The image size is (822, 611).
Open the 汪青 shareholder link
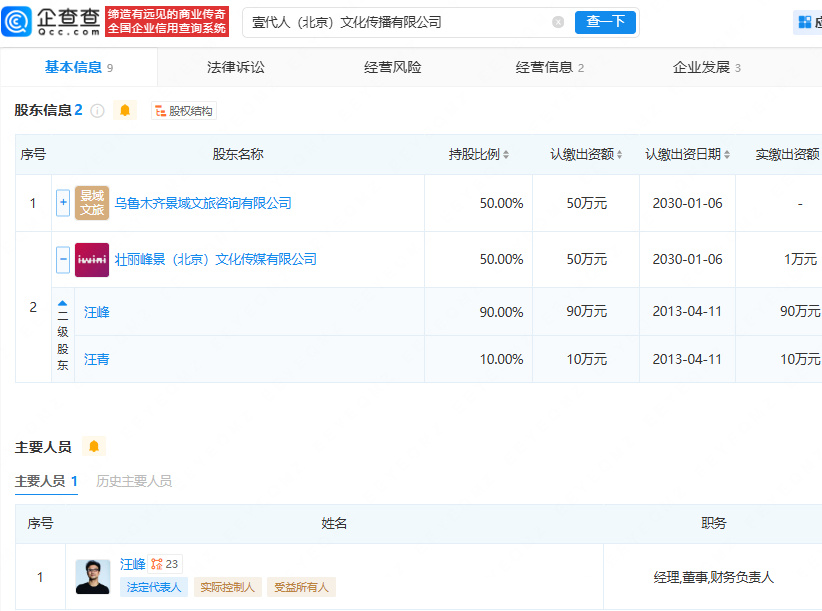(97, 359)
